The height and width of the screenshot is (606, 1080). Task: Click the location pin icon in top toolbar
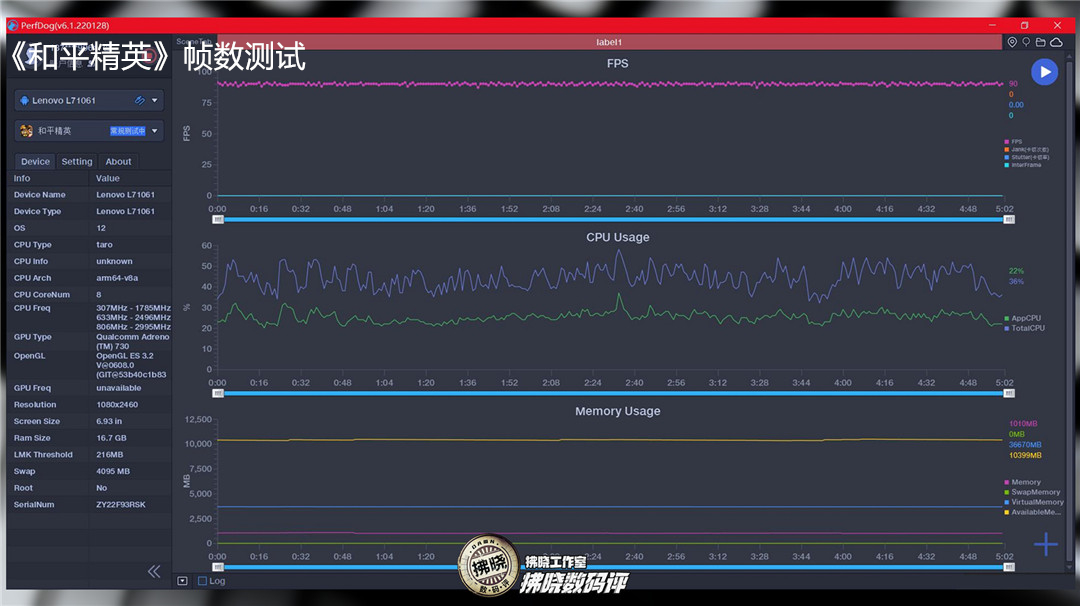[x=1012, y=42]
